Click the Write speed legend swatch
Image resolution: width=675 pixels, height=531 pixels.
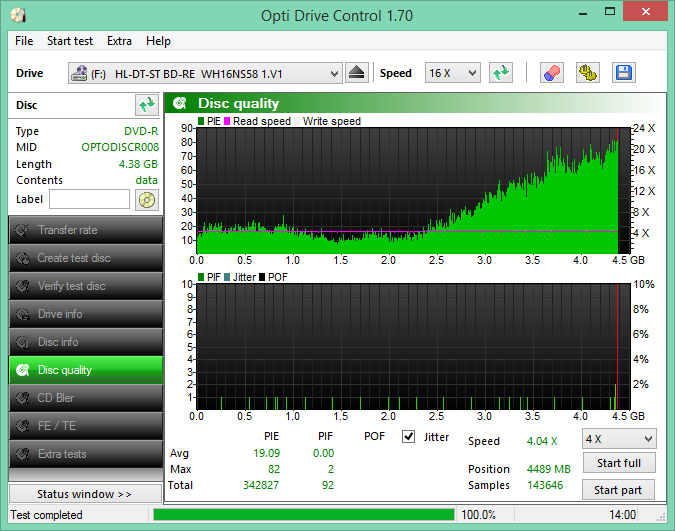pos(297,121)
